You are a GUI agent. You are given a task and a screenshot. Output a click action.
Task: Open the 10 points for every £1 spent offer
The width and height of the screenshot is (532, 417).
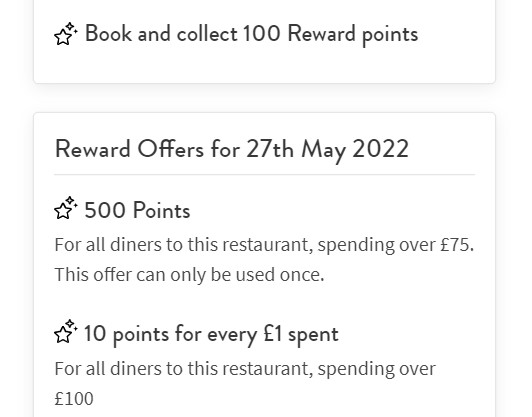point(211,334)
